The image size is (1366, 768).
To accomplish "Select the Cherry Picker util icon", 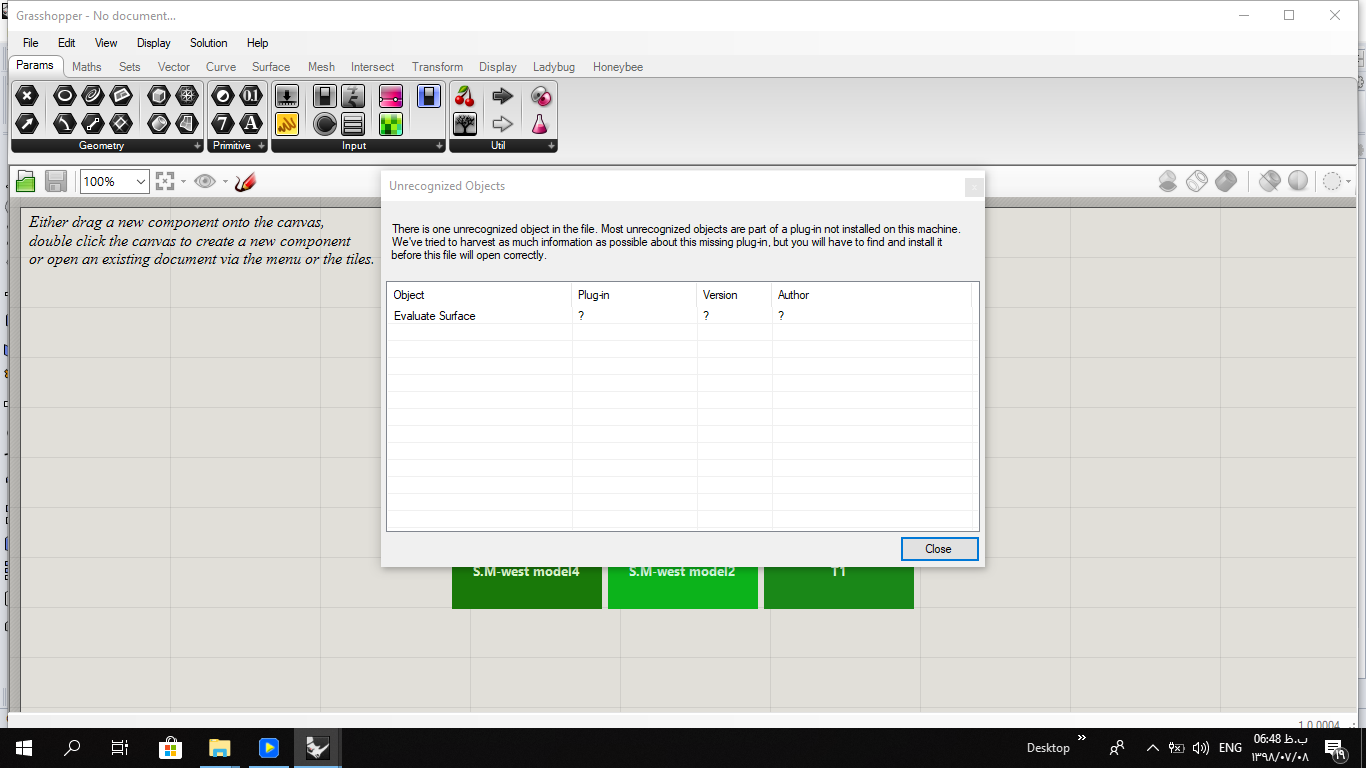I will click(x=465, y=96).
